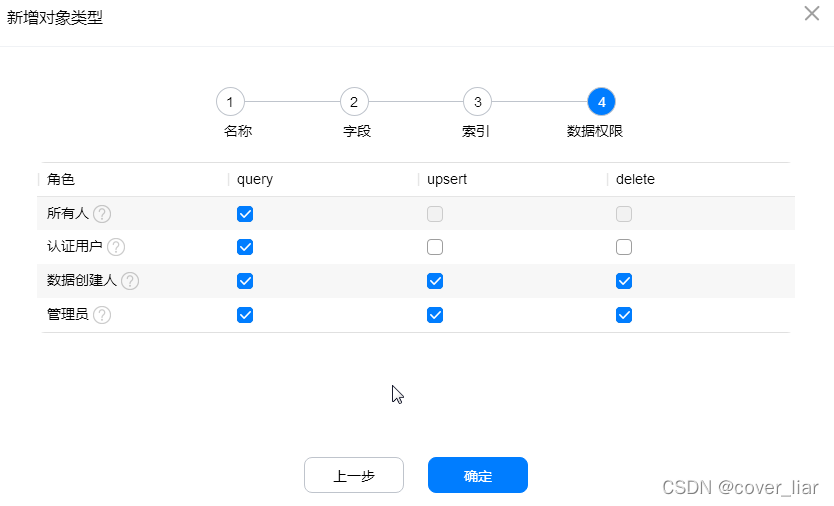Screen dimensions: 834x506
Task: Close the 新增对象类型 dialog
Action: coord(812,13)
